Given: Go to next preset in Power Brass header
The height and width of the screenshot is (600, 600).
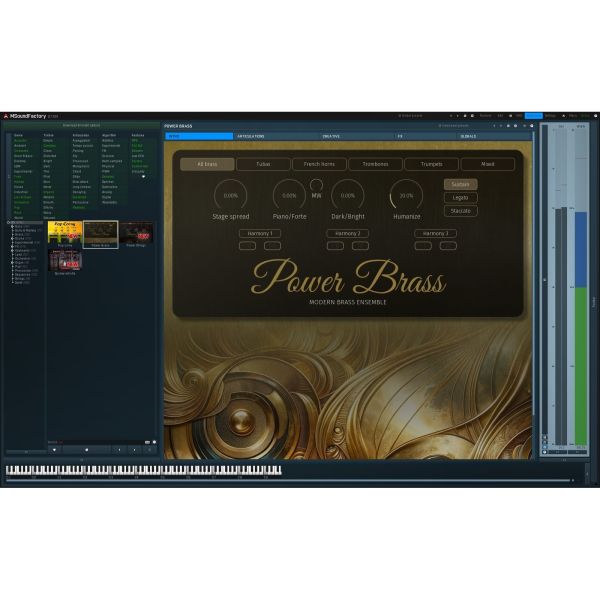Looking at the screenshot, I should [x=501, y=126].
